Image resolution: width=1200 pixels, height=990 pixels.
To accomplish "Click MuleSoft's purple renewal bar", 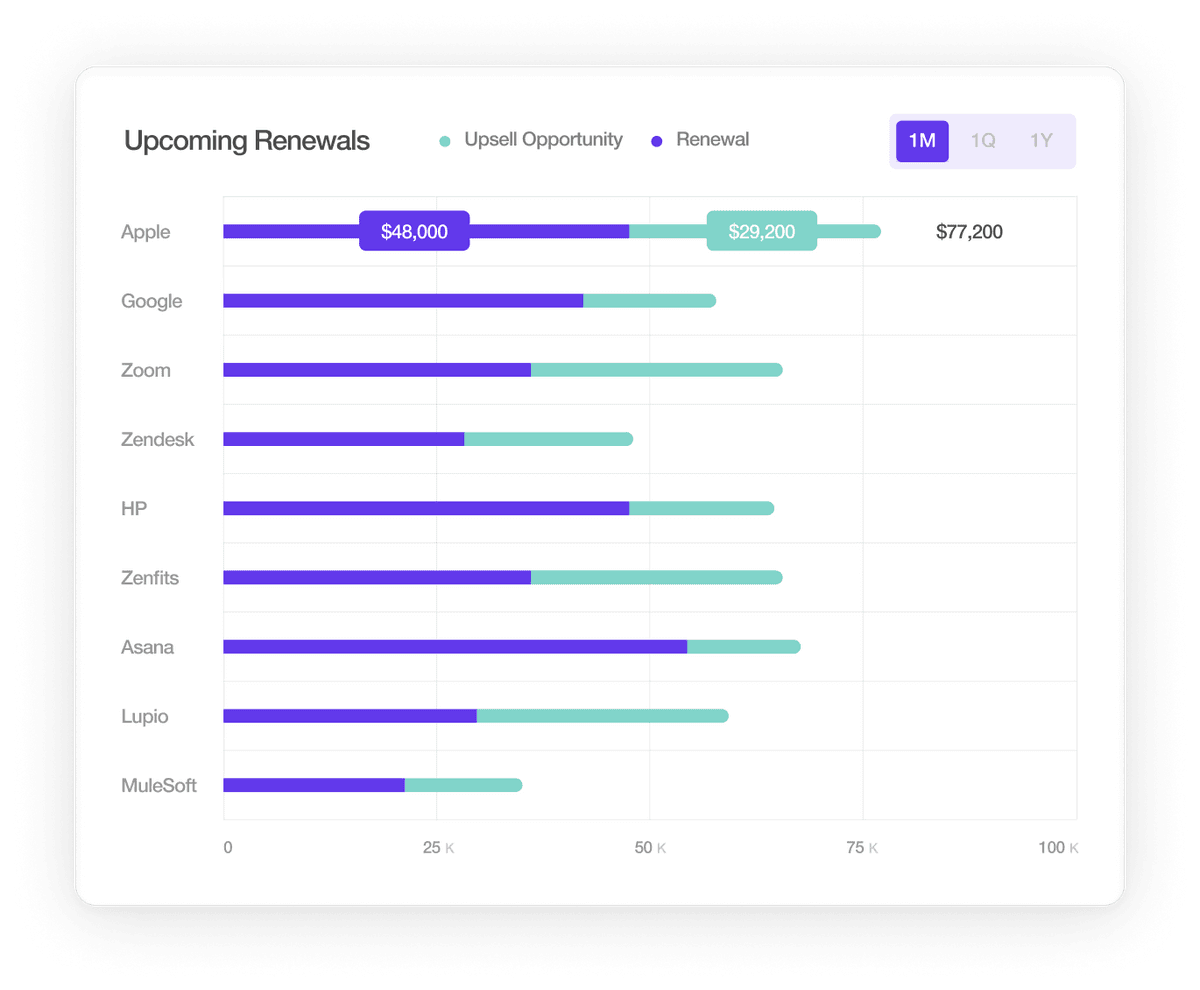I will click(314, 785).
